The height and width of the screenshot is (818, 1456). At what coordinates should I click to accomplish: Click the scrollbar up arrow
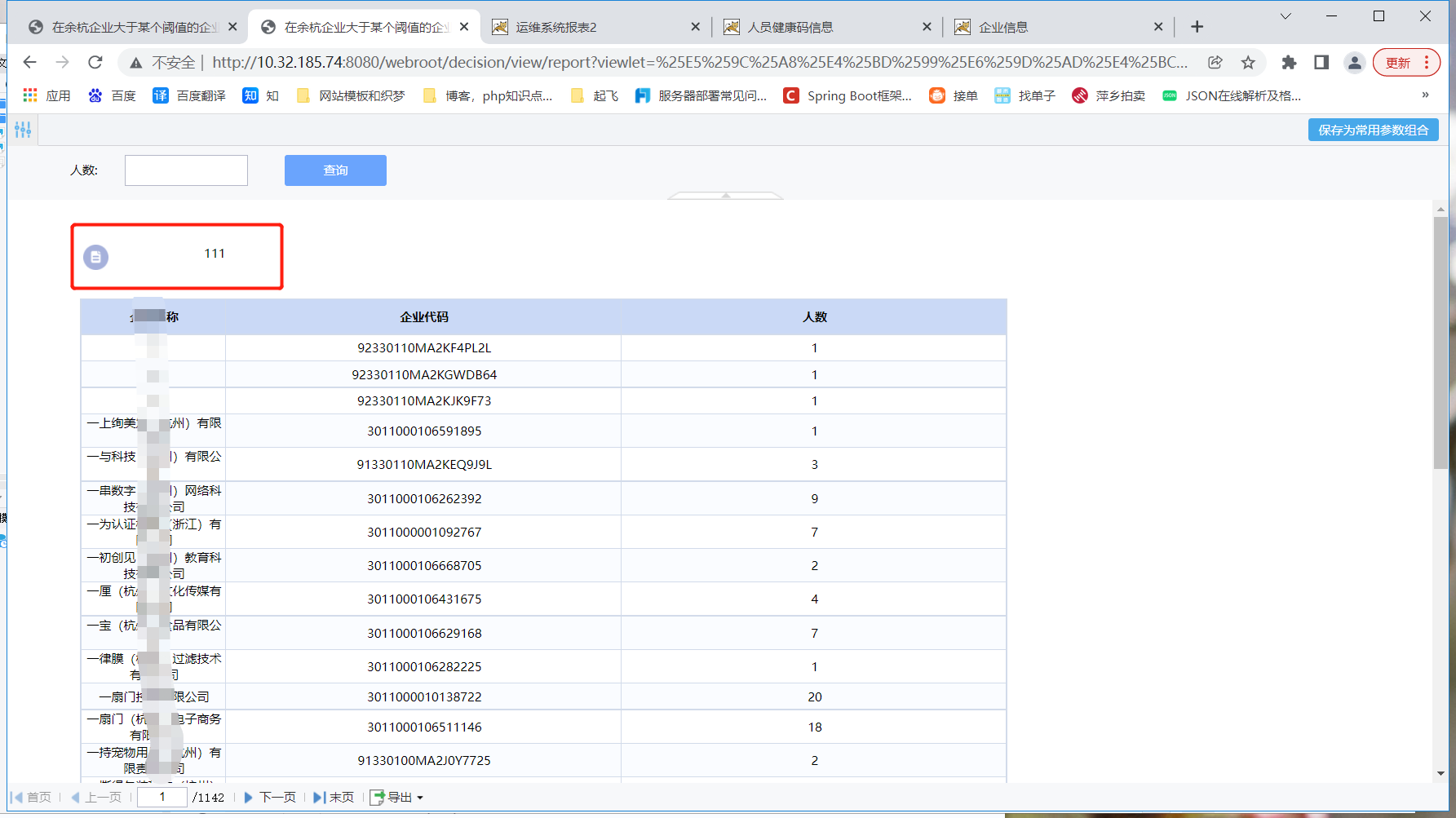pyautogui.click(x=1441, y=210)
